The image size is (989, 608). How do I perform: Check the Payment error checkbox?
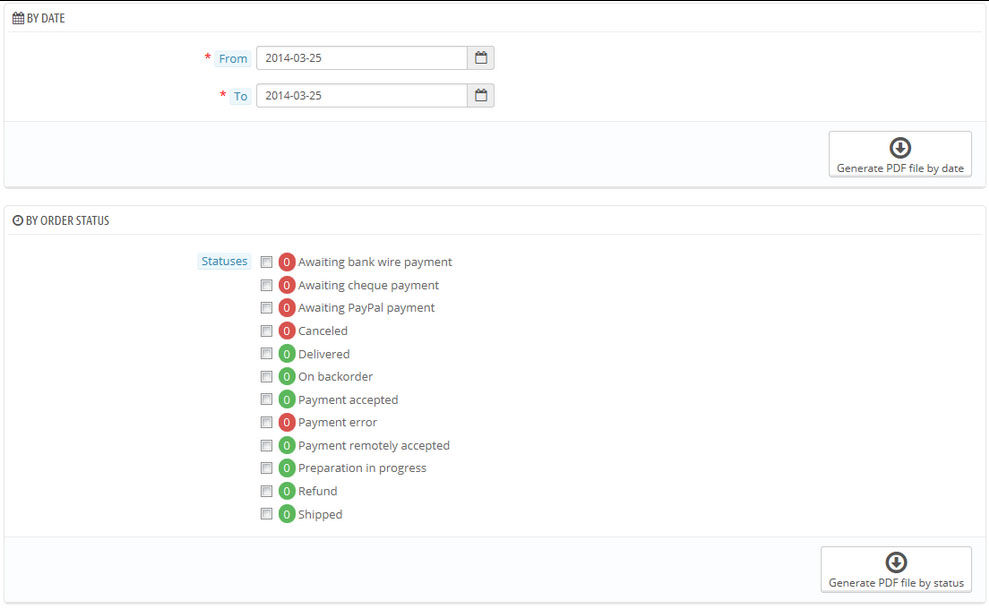coord(267,422)
